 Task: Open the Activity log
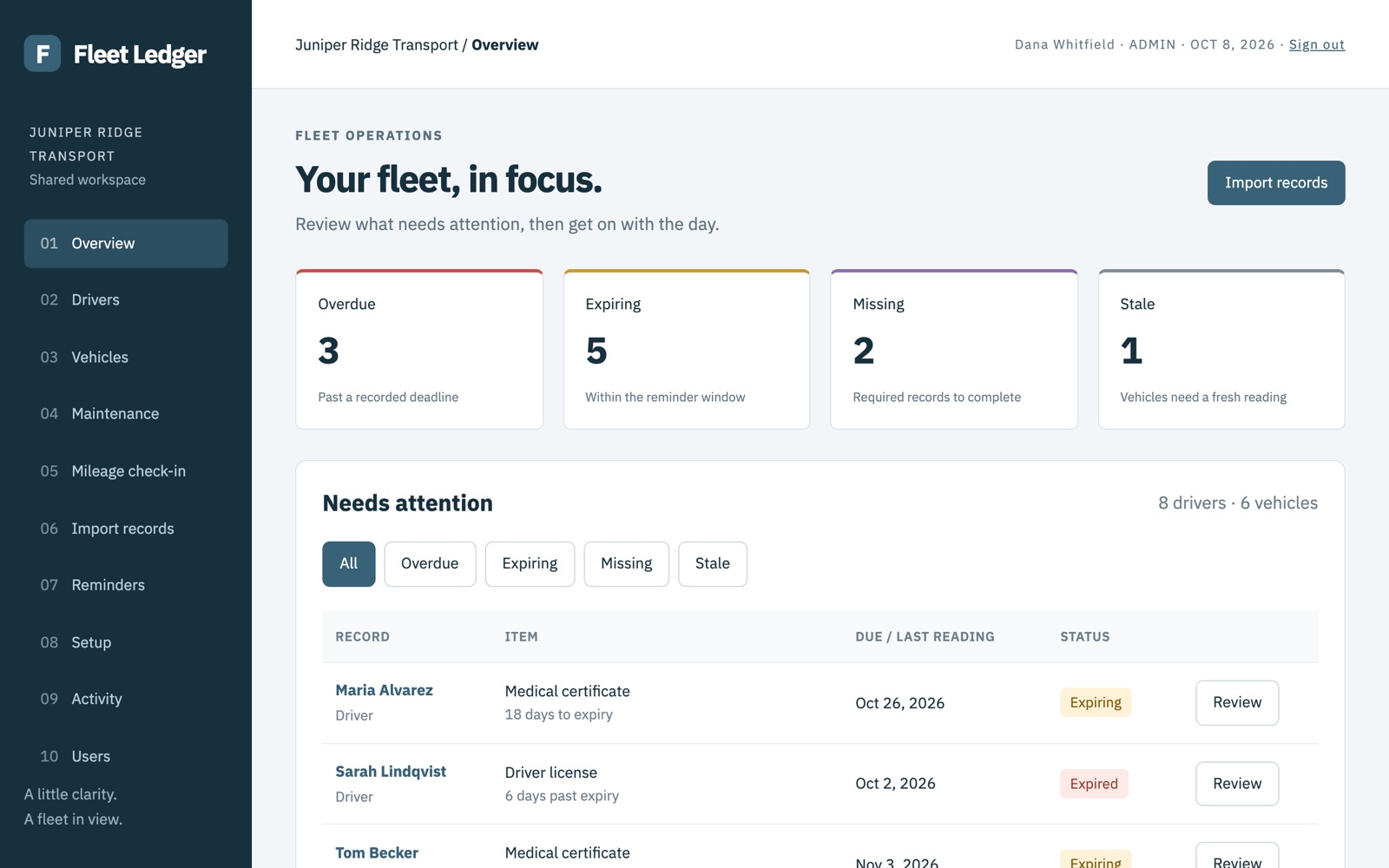click(x=126, y=699)
